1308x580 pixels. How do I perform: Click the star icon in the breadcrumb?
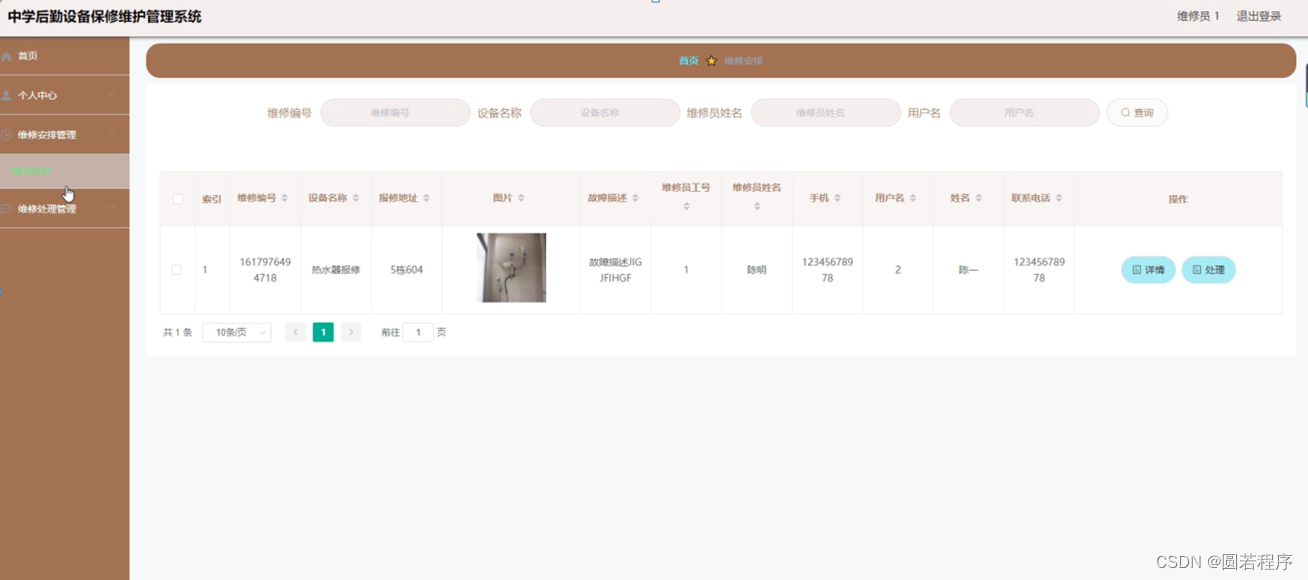click(x=711, y=60)
